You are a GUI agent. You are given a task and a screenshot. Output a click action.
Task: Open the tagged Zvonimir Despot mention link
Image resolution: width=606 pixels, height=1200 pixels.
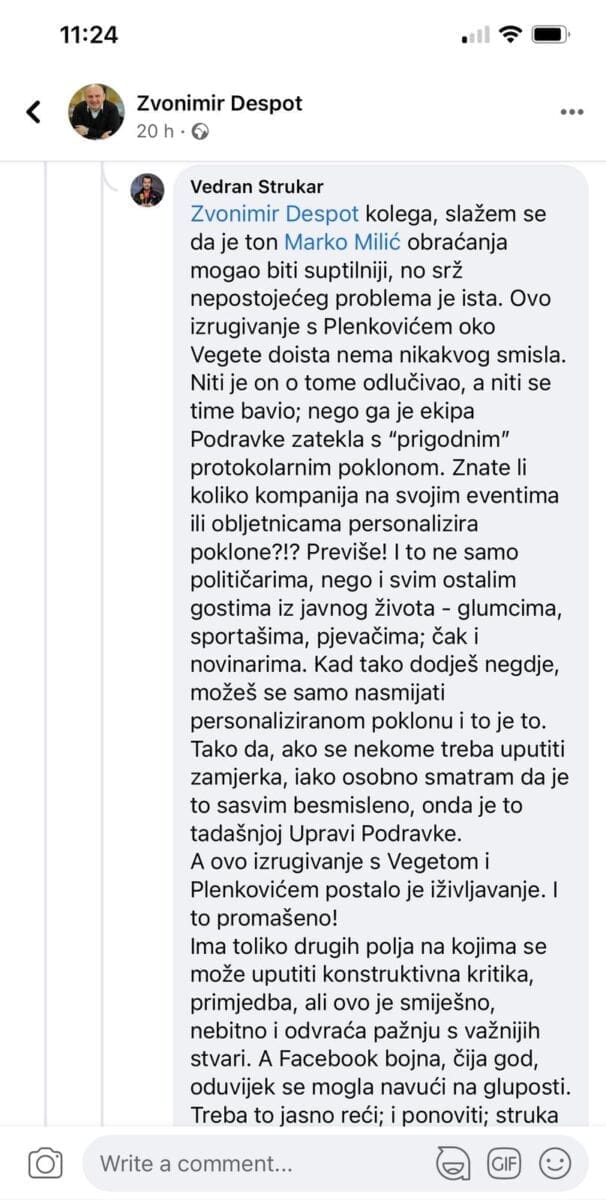point(263,214)
